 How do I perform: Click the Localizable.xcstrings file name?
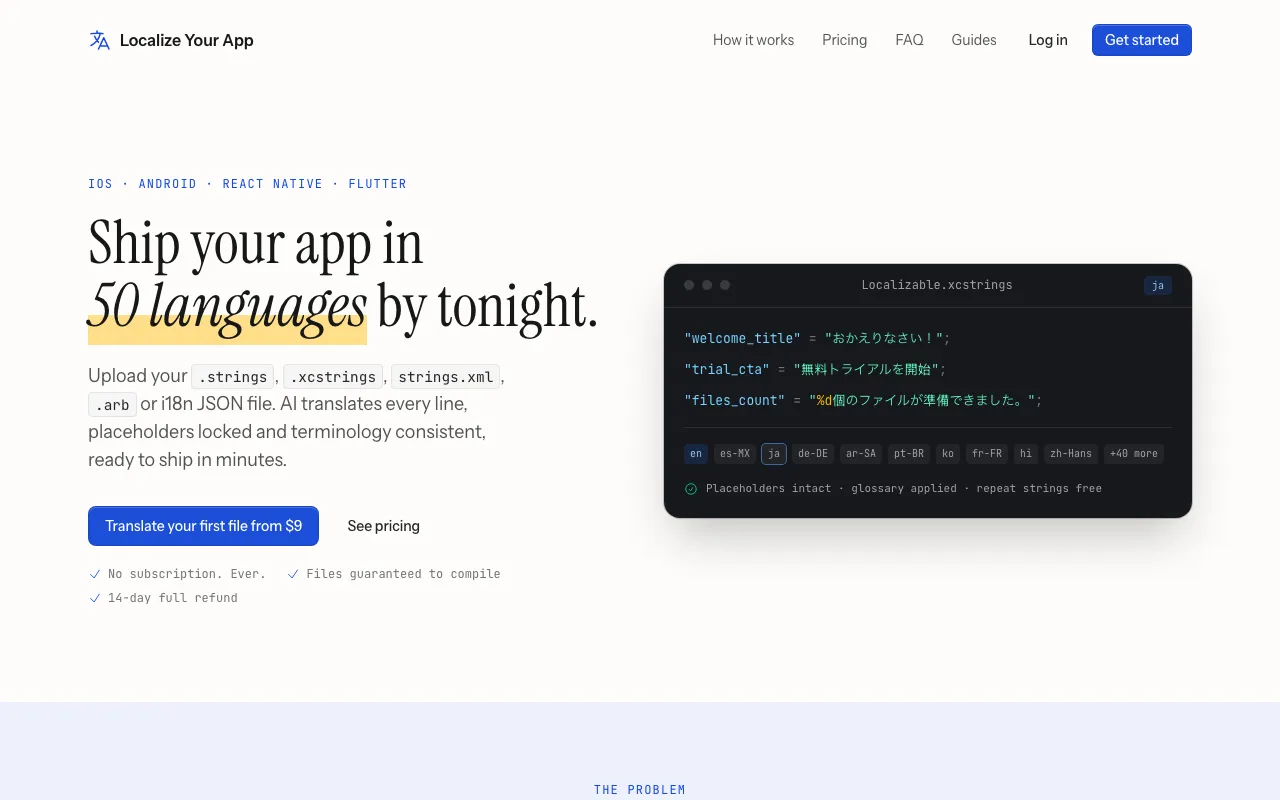(x=937, y=285)
